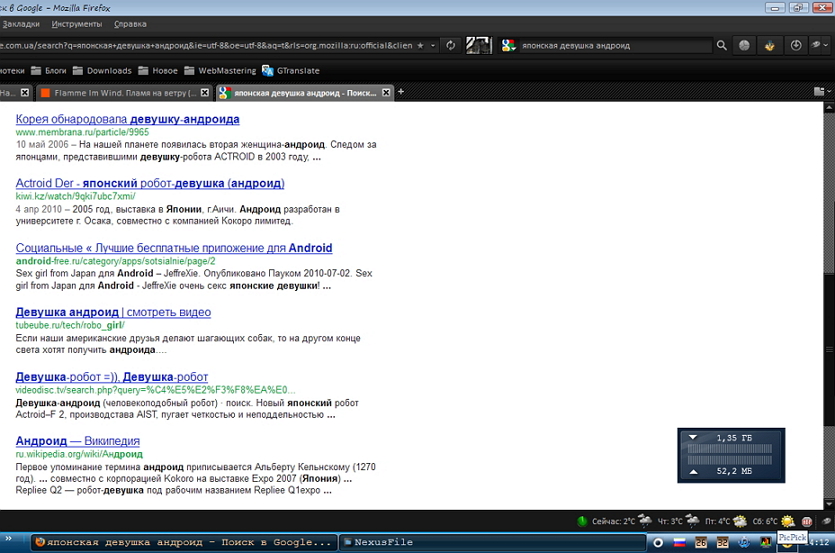Open the Downloads bookmarks folder

(102, 70)
